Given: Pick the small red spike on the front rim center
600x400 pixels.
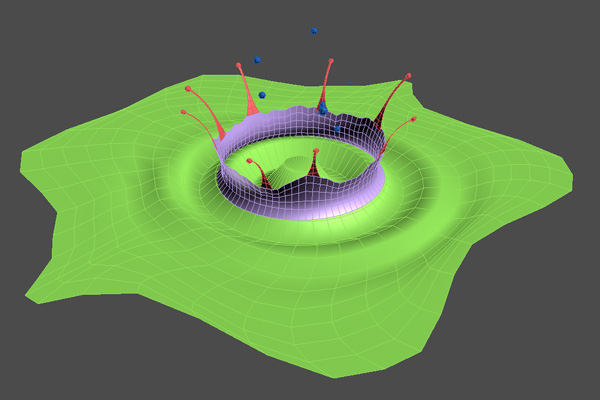Looking at the screenshot, I should pos(315,152).
